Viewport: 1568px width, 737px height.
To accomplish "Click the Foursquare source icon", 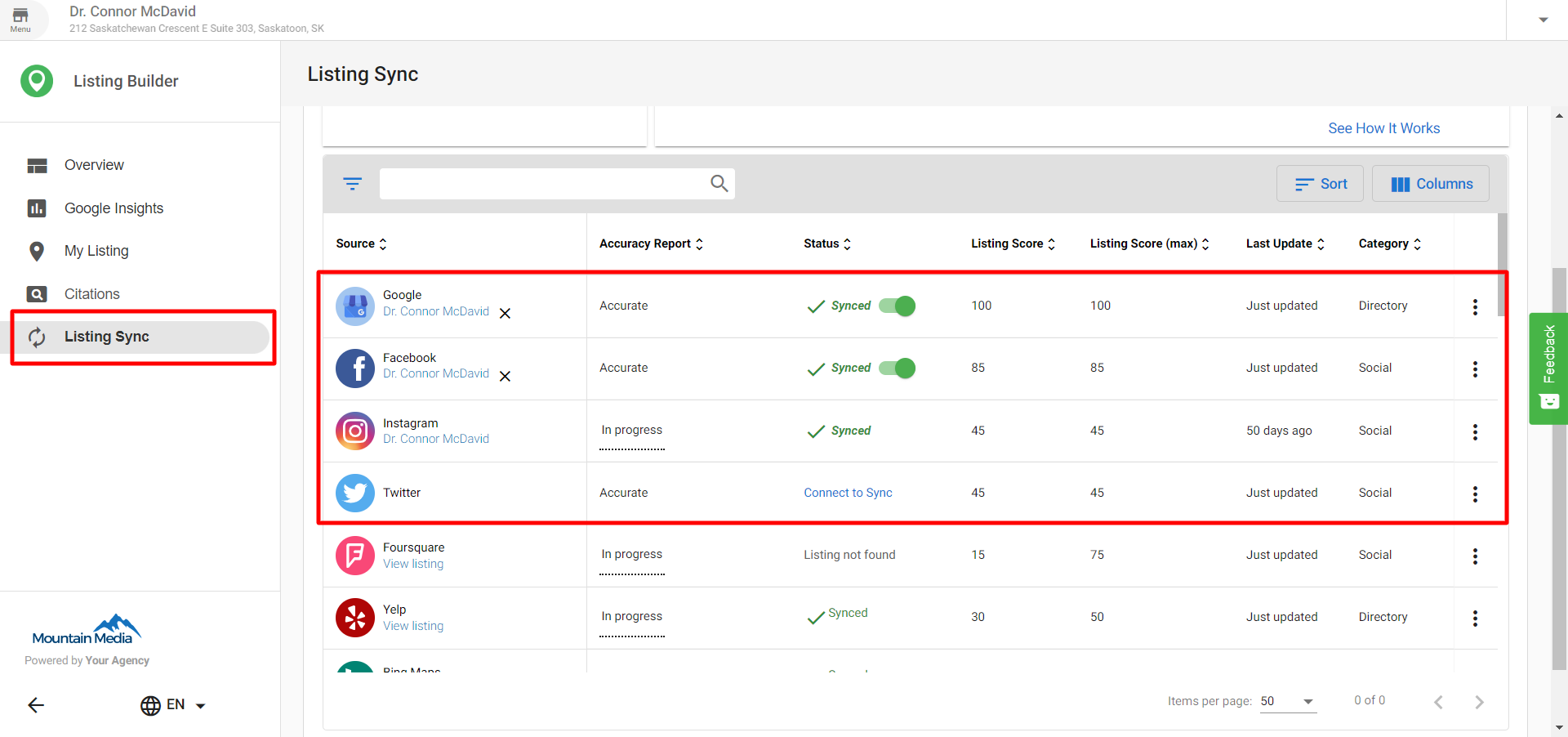I will (x=355, y=556).
